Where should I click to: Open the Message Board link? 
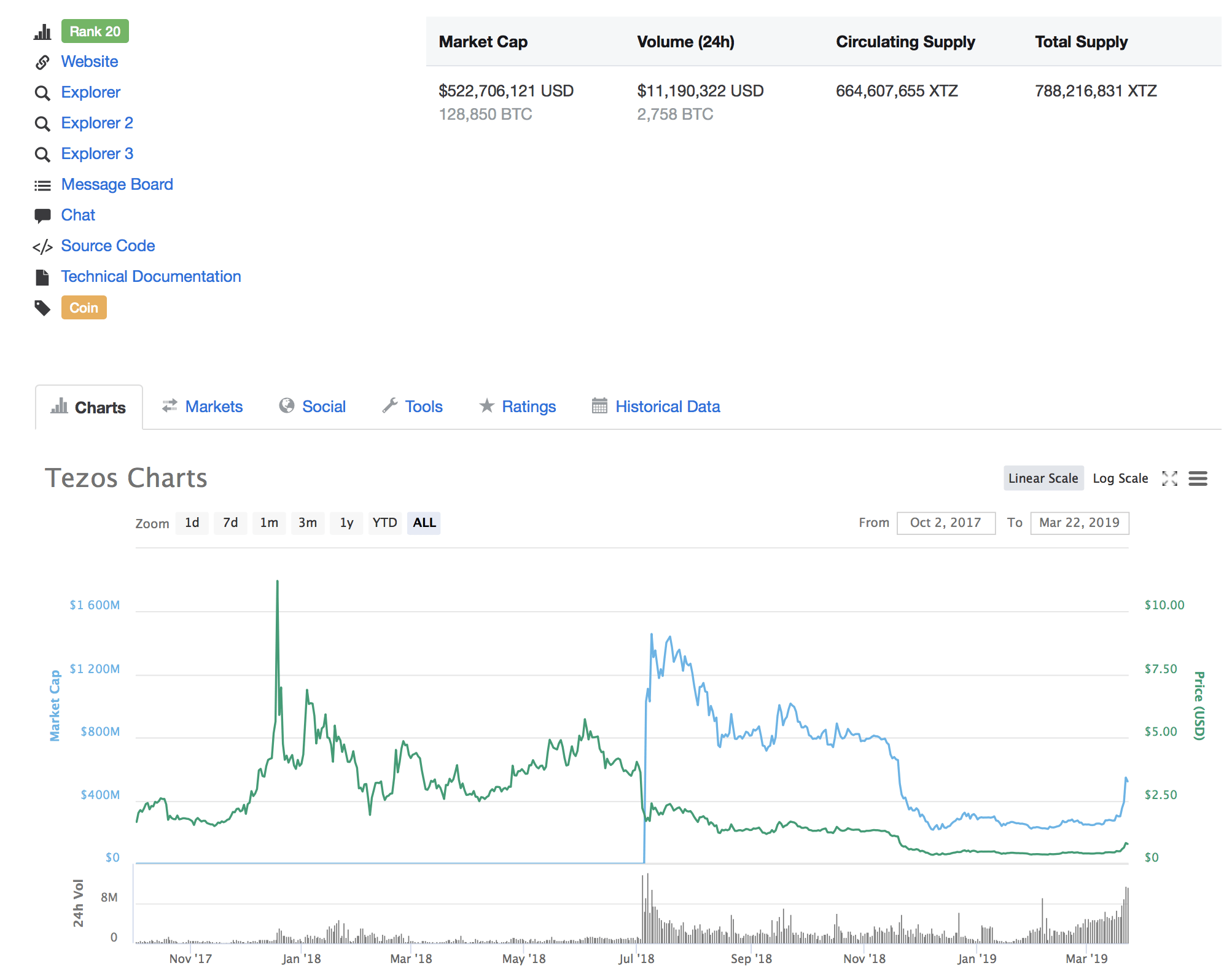117,185
